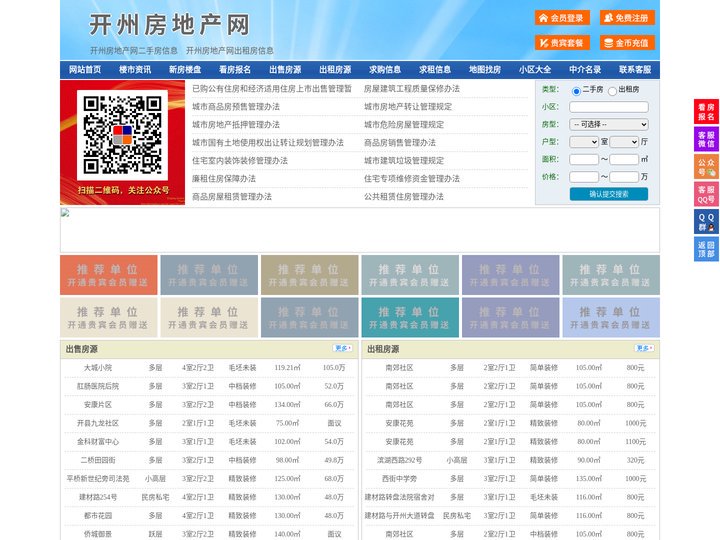This screenshot has width=720, height=540.
Task: Click the pink 客服QQ号 sidebar icon
Action: pos(706,194)
